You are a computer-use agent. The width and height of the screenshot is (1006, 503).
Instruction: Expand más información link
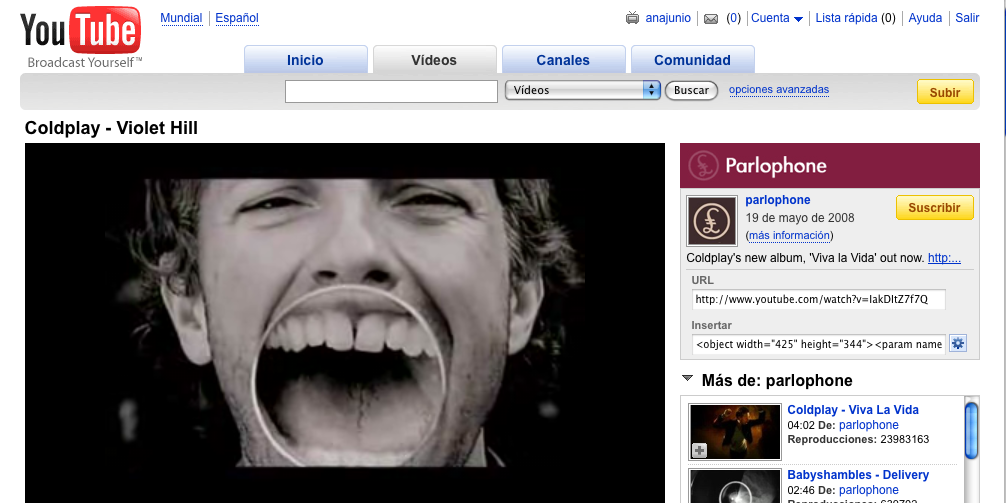[789, 235]
